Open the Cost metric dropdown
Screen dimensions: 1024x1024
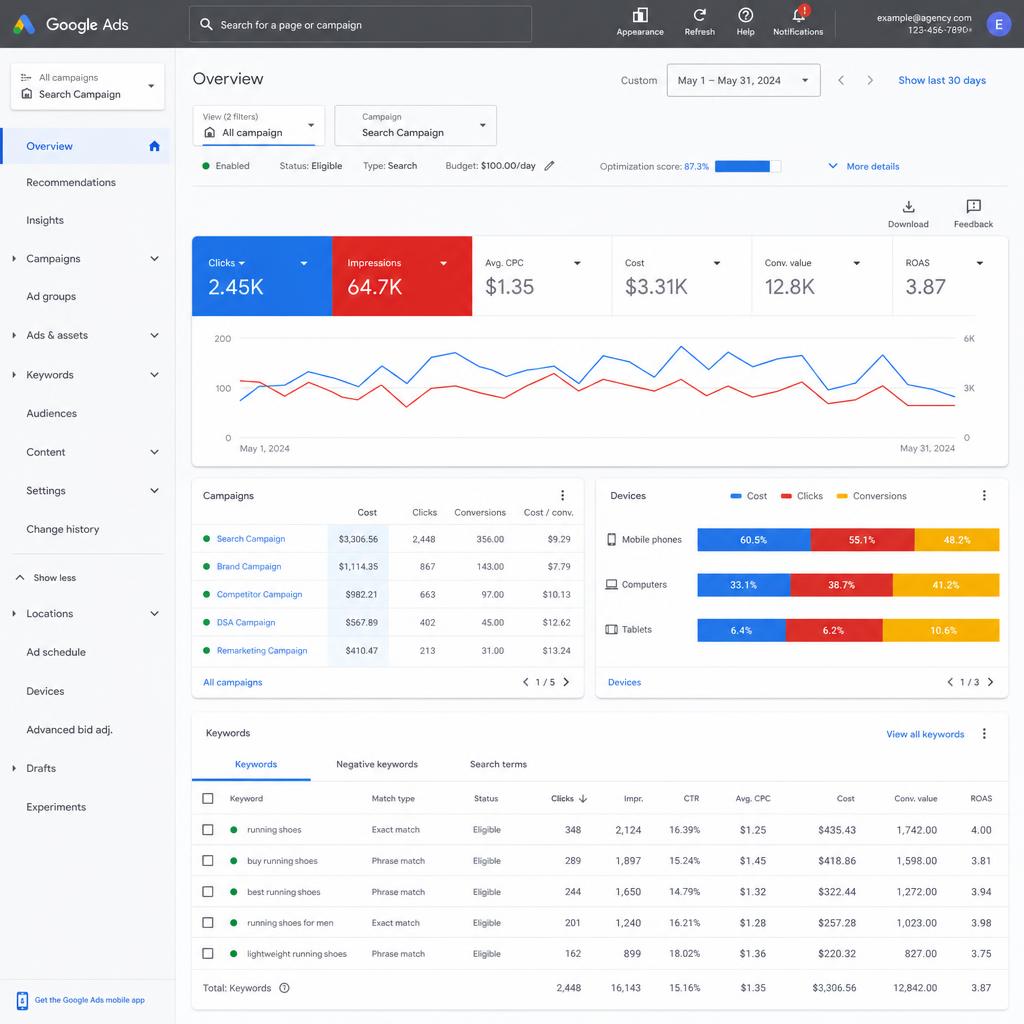pos(717,263)
